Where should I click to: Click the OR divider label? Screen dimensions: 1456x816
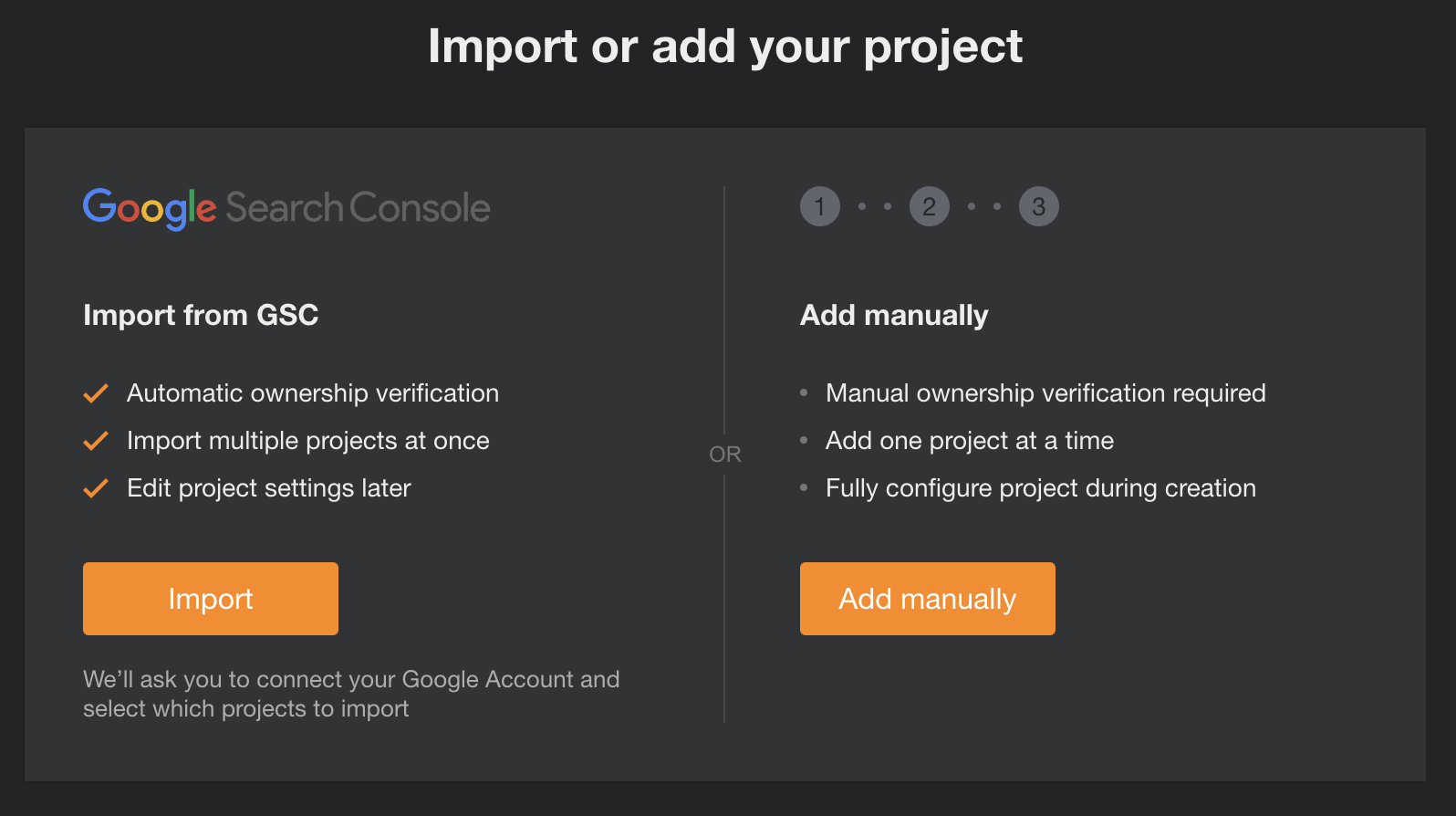725,455
